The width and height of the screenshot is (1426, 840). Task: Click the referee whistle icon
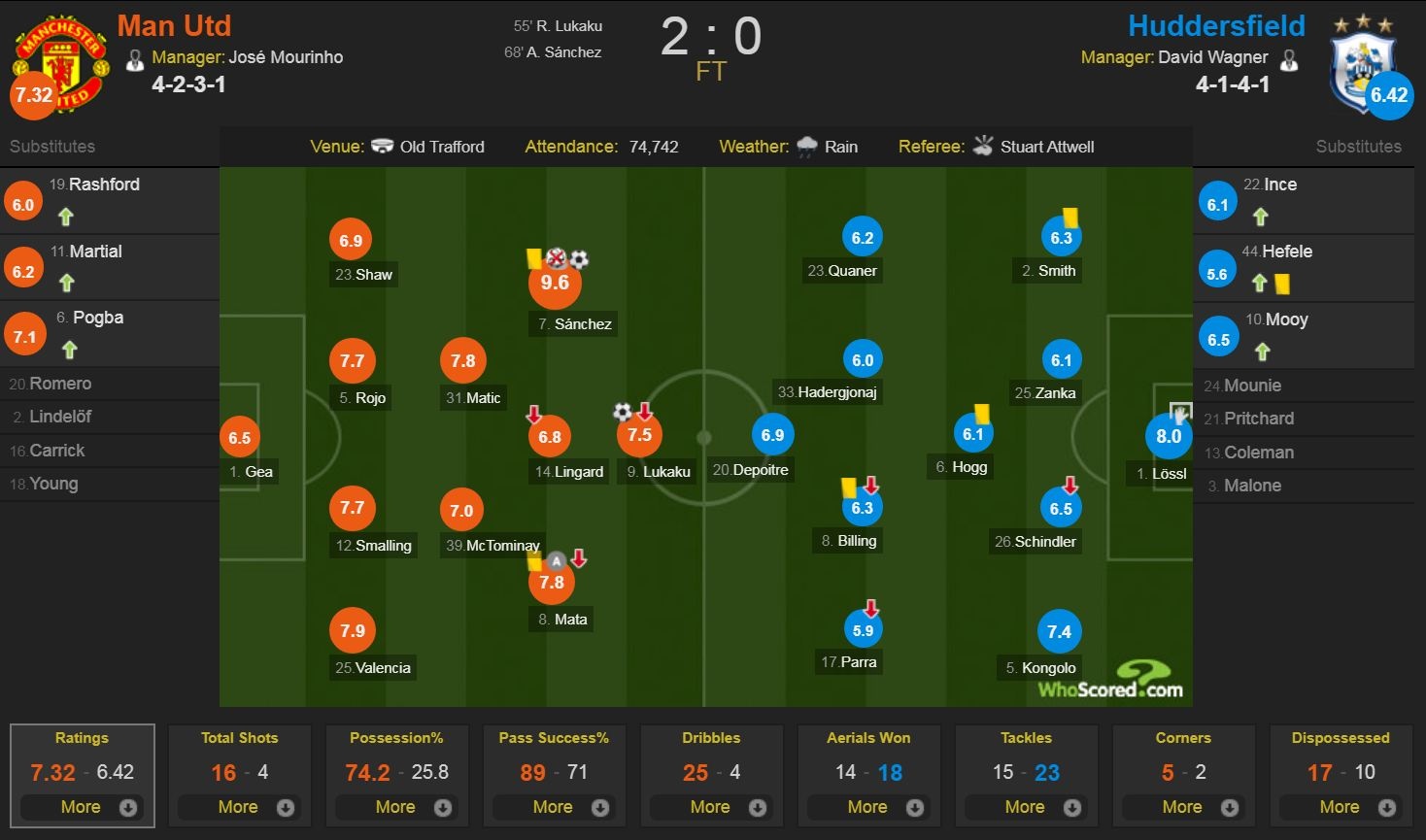pos(983,146)
